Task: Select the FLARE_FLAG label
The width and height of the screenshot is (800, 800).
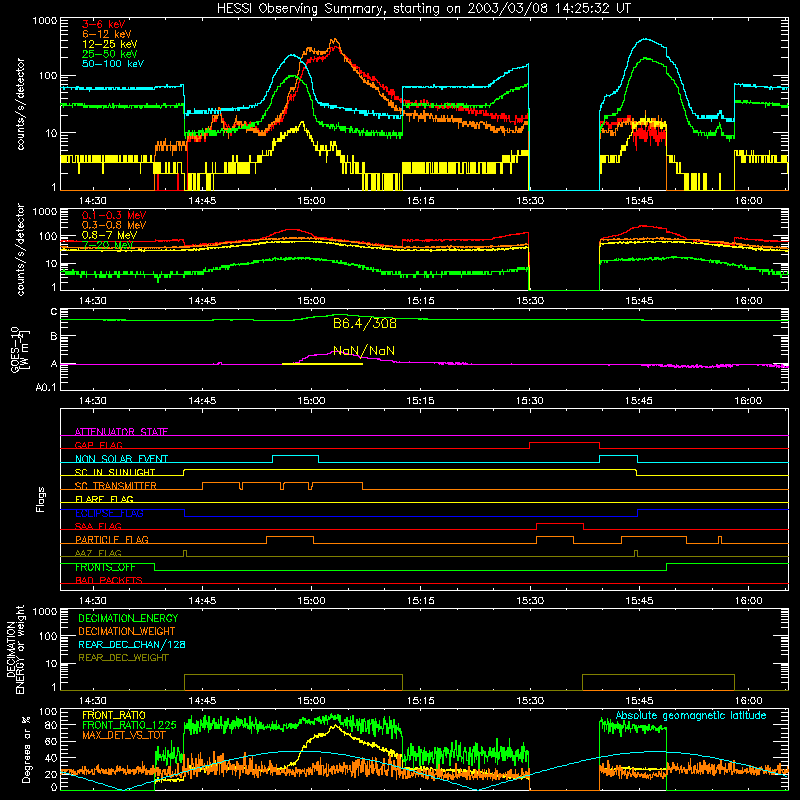Action: point(104,499)
